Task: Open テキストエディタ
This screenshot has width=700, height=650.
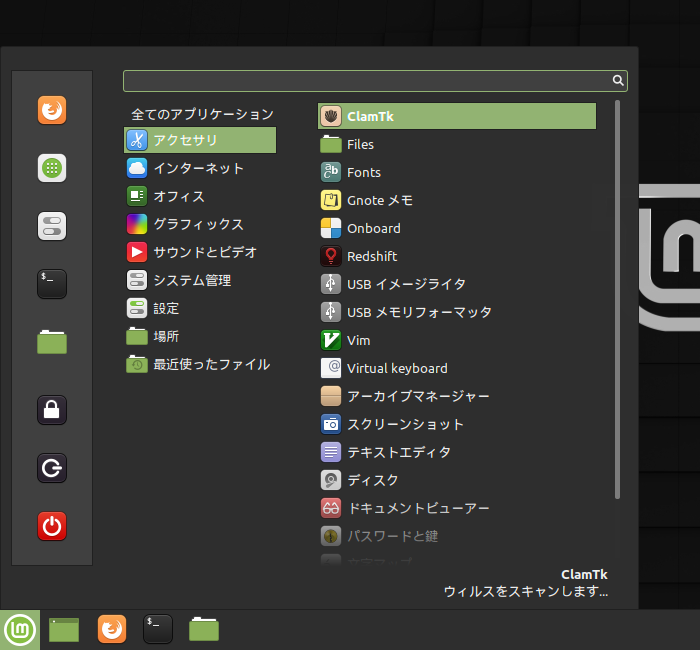Action: [x=457, y=452]
